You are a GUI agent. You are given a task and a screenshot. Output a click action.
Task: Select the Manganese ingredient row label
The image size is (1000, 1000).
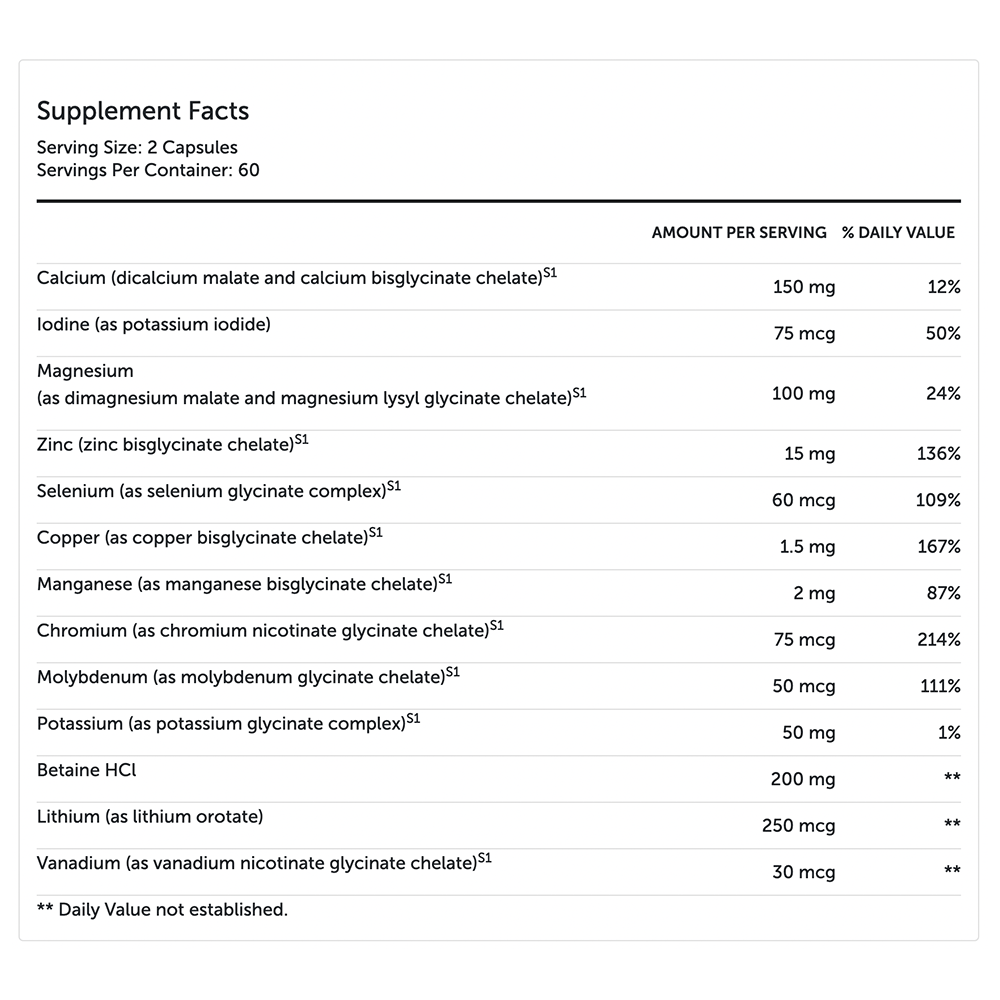[237, 584]
